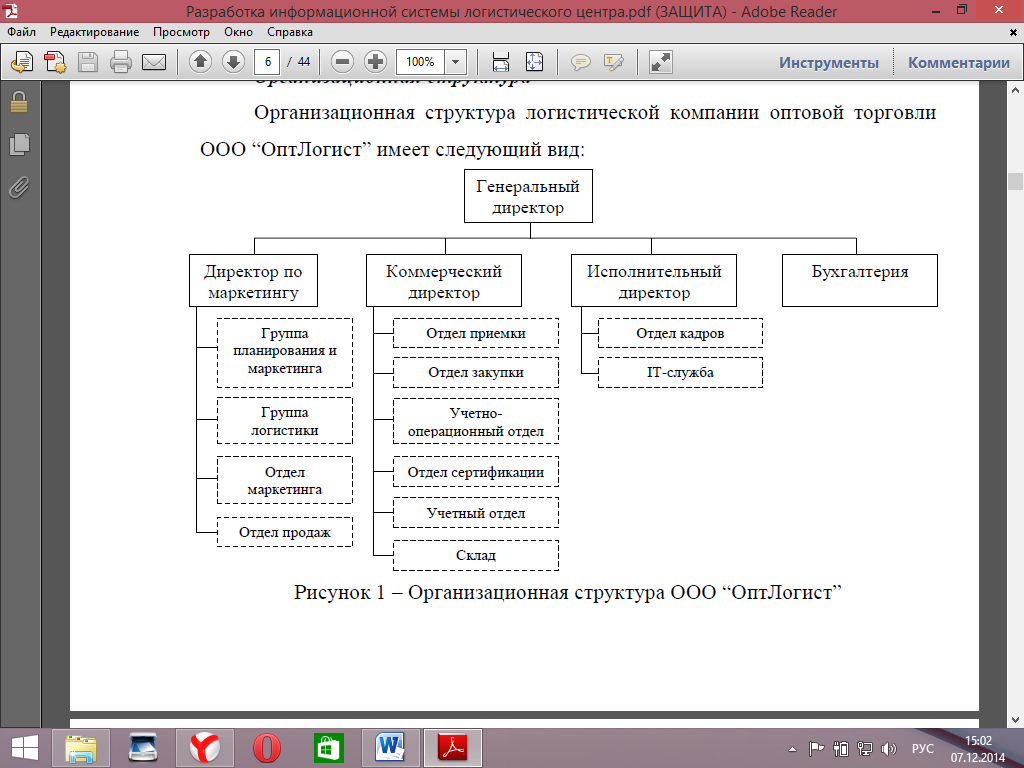This screenshot has height=768, width=1024.
Task: Zoom in with plus button
Action: (x=375, y=62)
